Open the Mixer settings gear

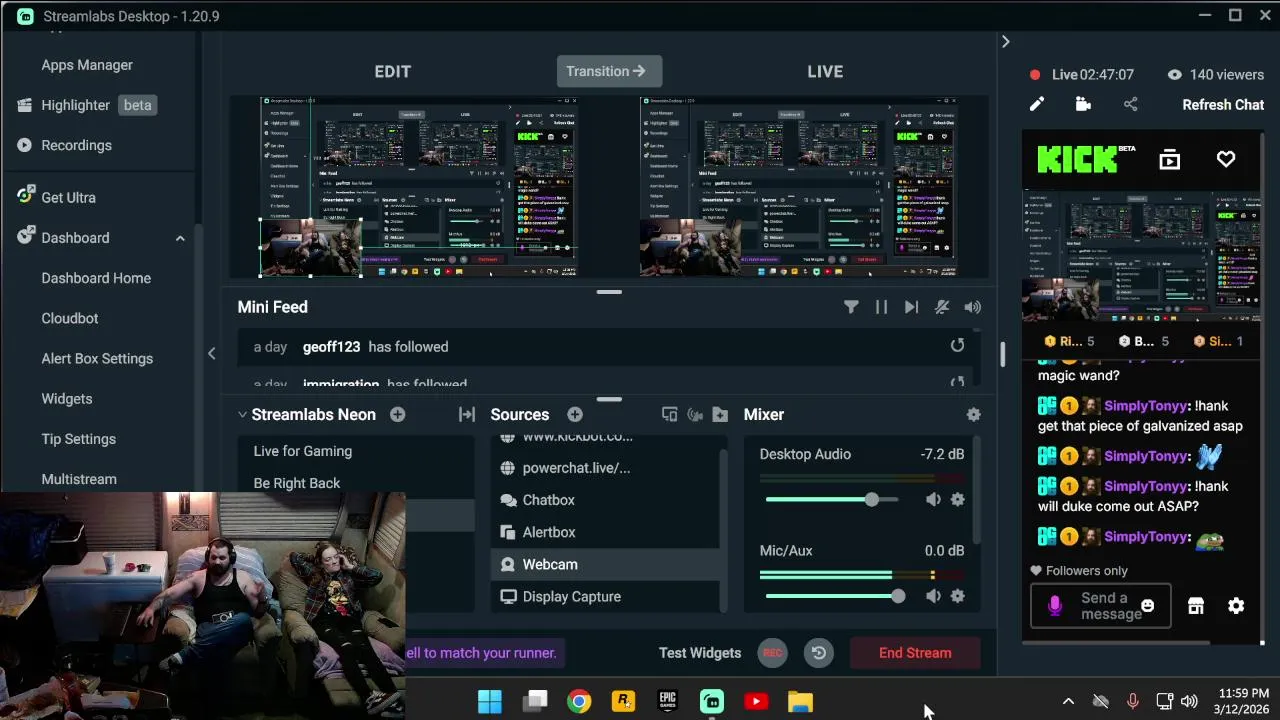(x=973, y=414)
